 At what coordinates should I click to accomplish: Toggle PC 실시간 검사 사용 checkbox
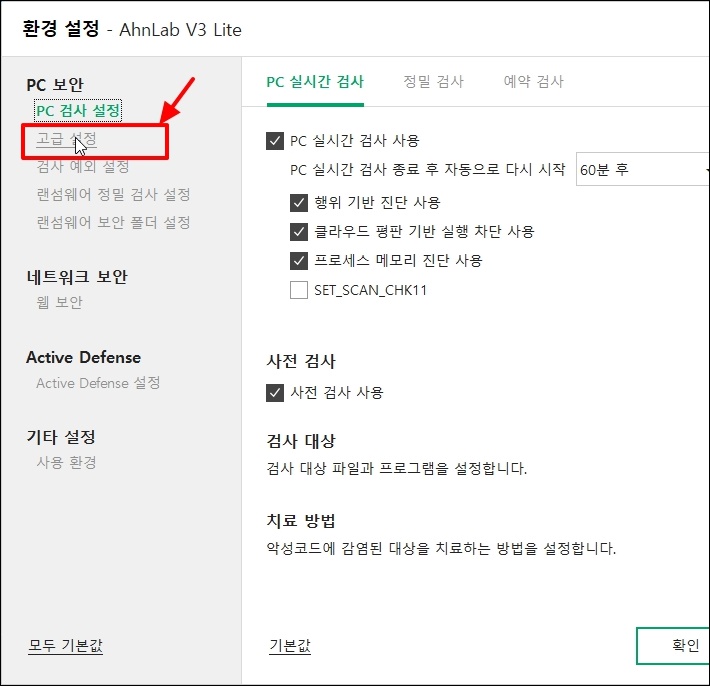point(275,141)
